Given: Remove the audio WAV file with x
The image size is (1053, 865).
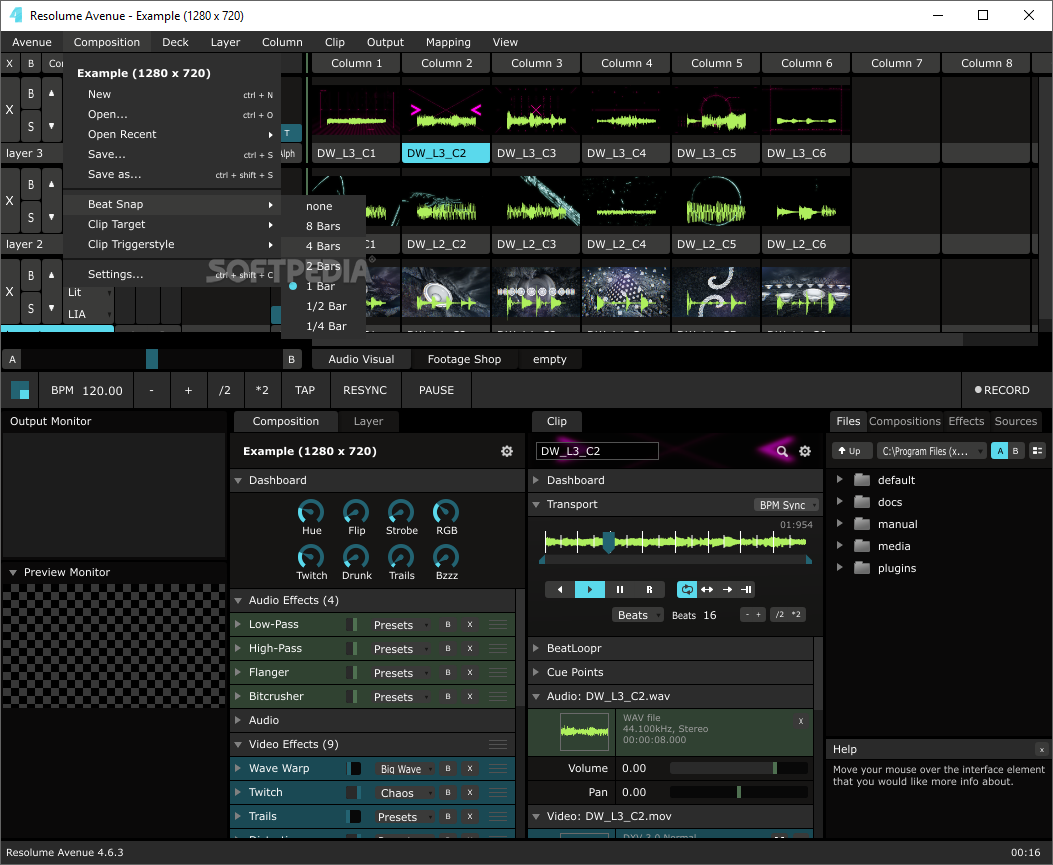Looking at the screenshot, I should 800,721.
